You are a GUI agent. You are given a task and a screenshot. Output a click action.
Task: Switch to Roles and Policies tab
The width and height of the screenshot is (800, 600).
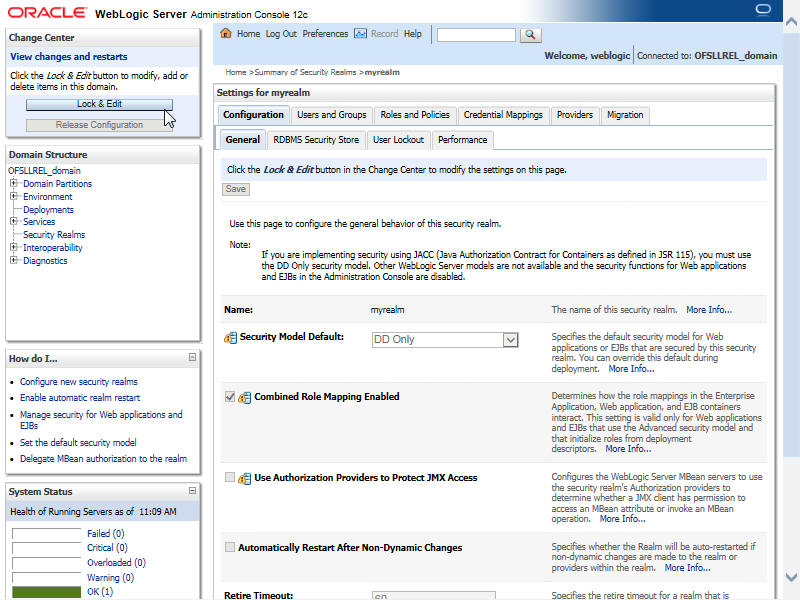coord(415,115)
